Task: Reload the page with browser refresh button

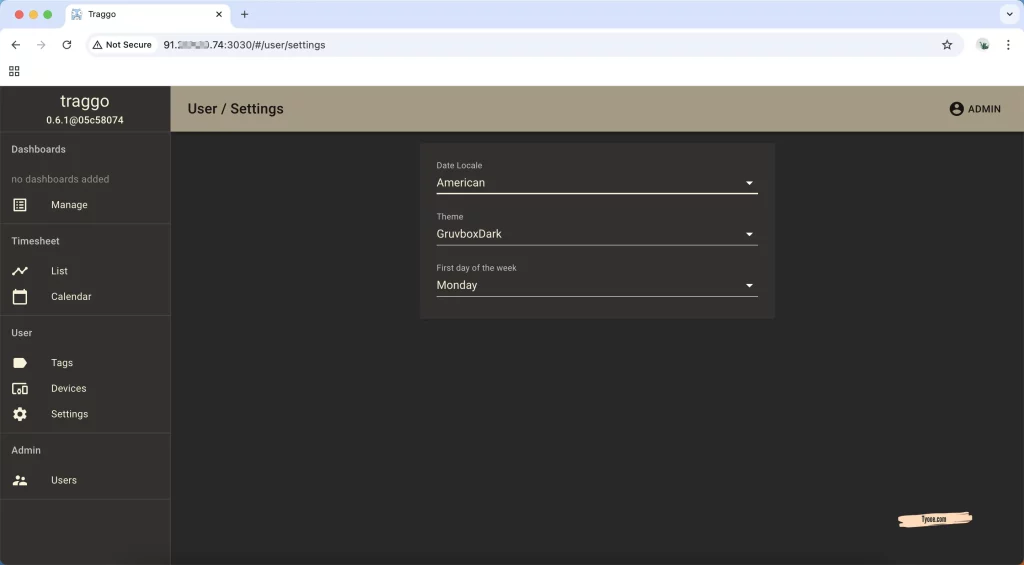Action: (67, 45)
